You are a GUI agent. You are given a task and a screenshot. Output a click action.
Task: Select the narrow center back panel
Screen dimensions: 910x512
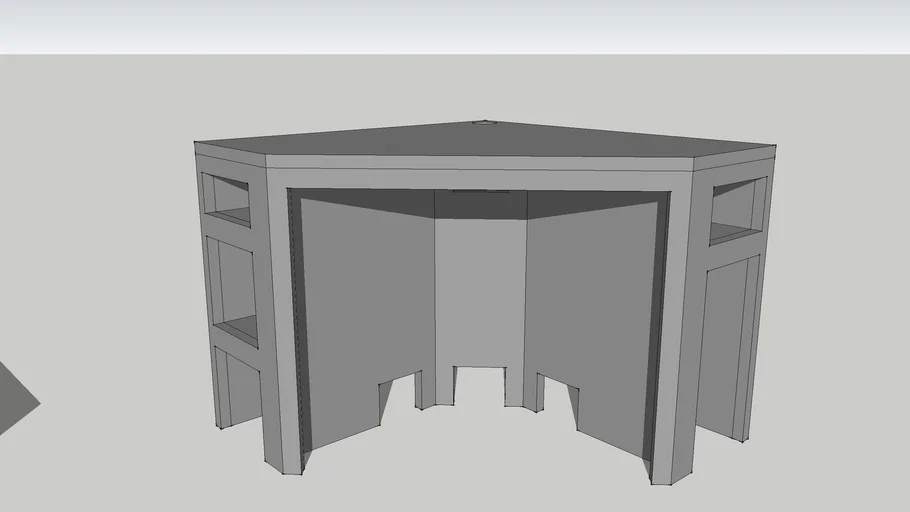click(x=480, y=290)
